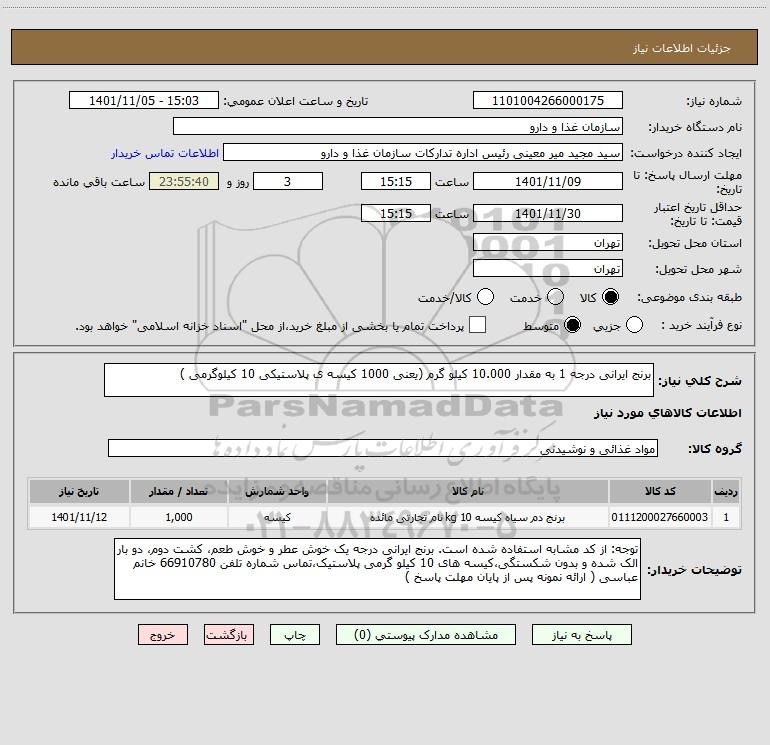
Task: Click the price validity date 1401/11/30
Action: coord(548,213)
